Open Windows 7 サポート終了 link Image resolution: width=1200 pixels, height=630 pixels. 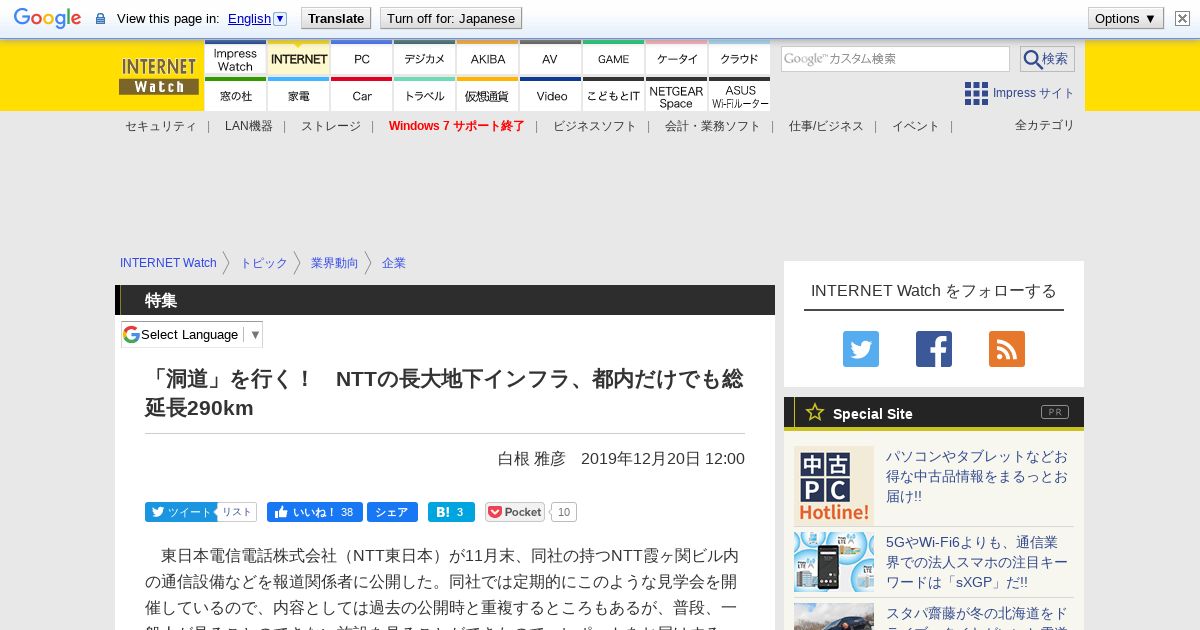tap(456, 126)
